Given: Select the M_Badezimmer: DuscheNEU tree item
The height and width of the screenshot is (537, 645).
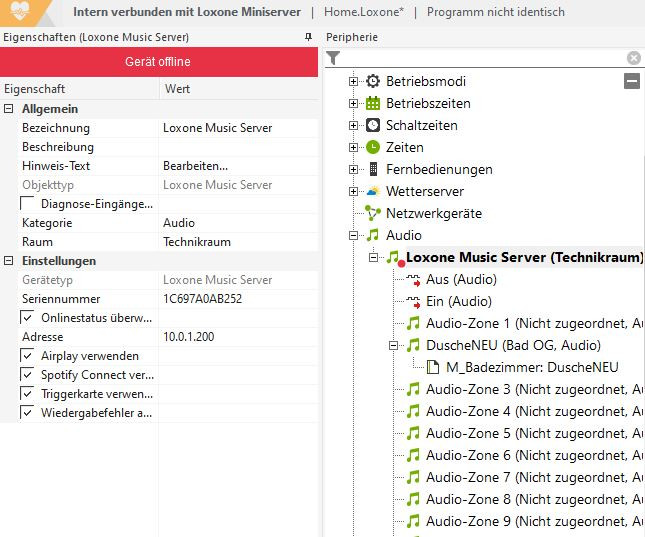Looking at the screenshot, I should point(532,367).
